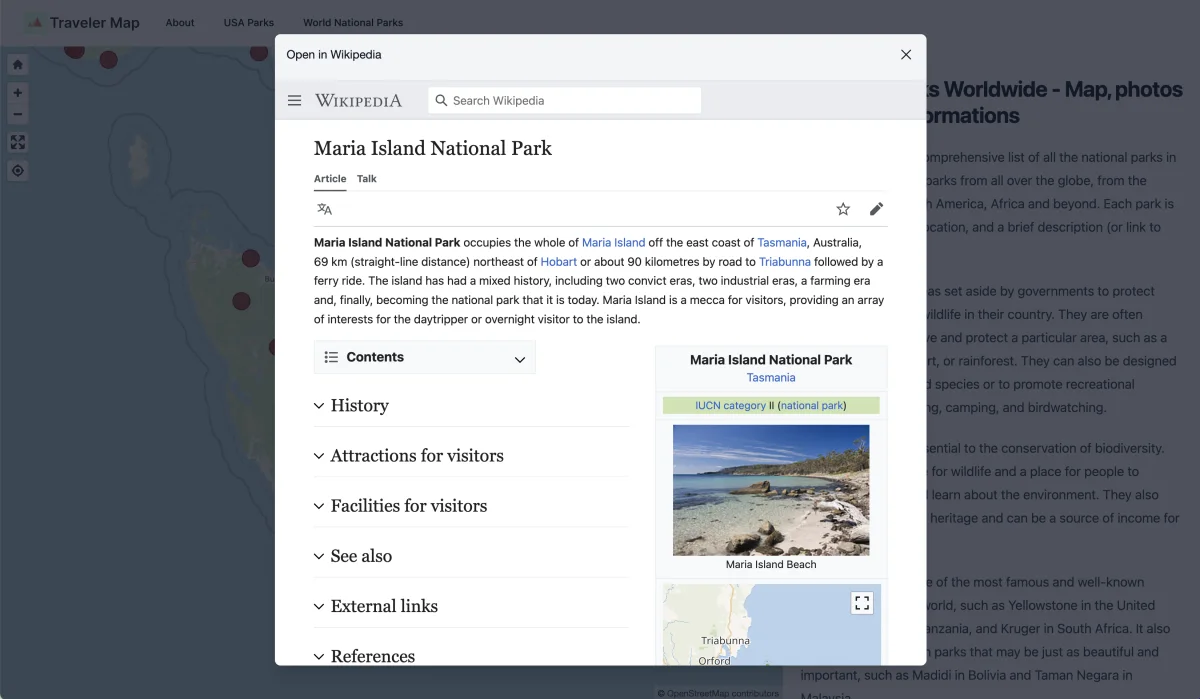Zoom in on the Traveler Map
Viewport: 1200px width, 699px height.
17,93
